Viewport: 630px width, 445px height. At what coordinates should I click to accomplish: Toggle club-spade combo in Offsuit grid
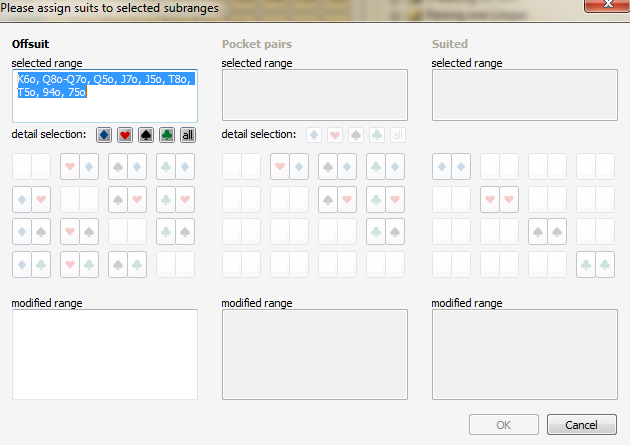176,232
